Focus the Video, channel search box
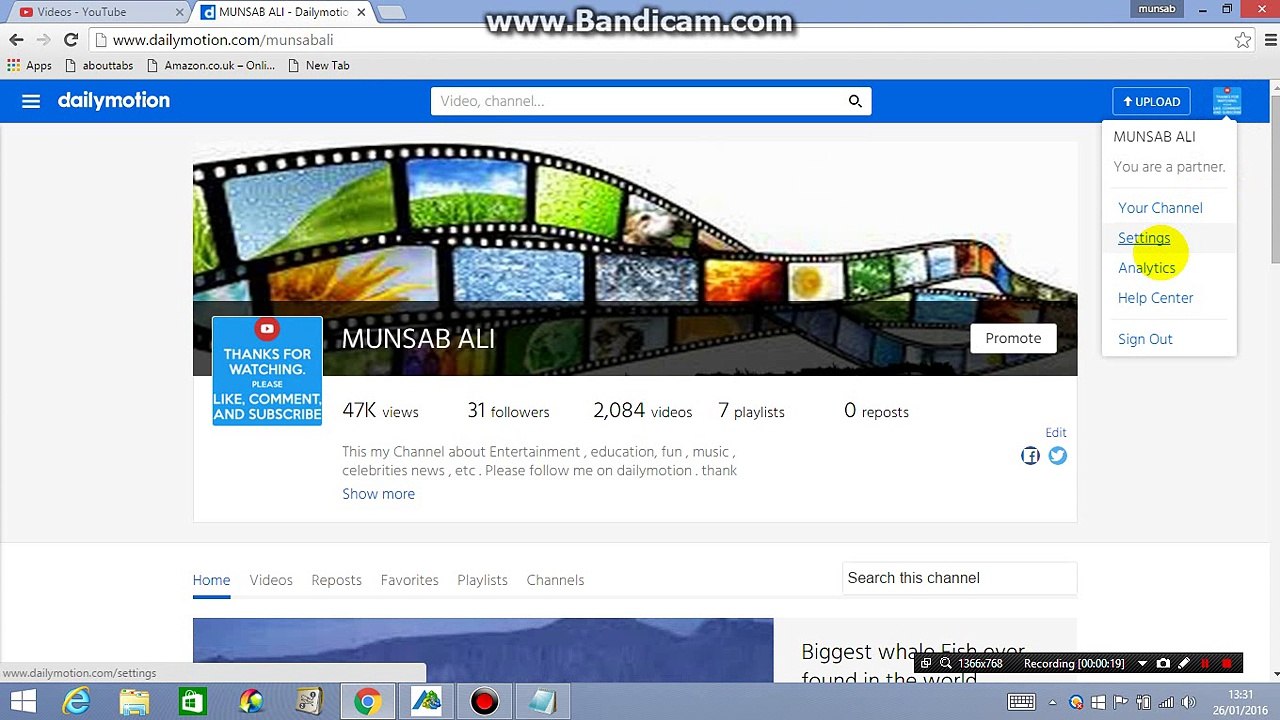Image resolution: width=1280 pixels, height=720 pixels. point(636,101)
